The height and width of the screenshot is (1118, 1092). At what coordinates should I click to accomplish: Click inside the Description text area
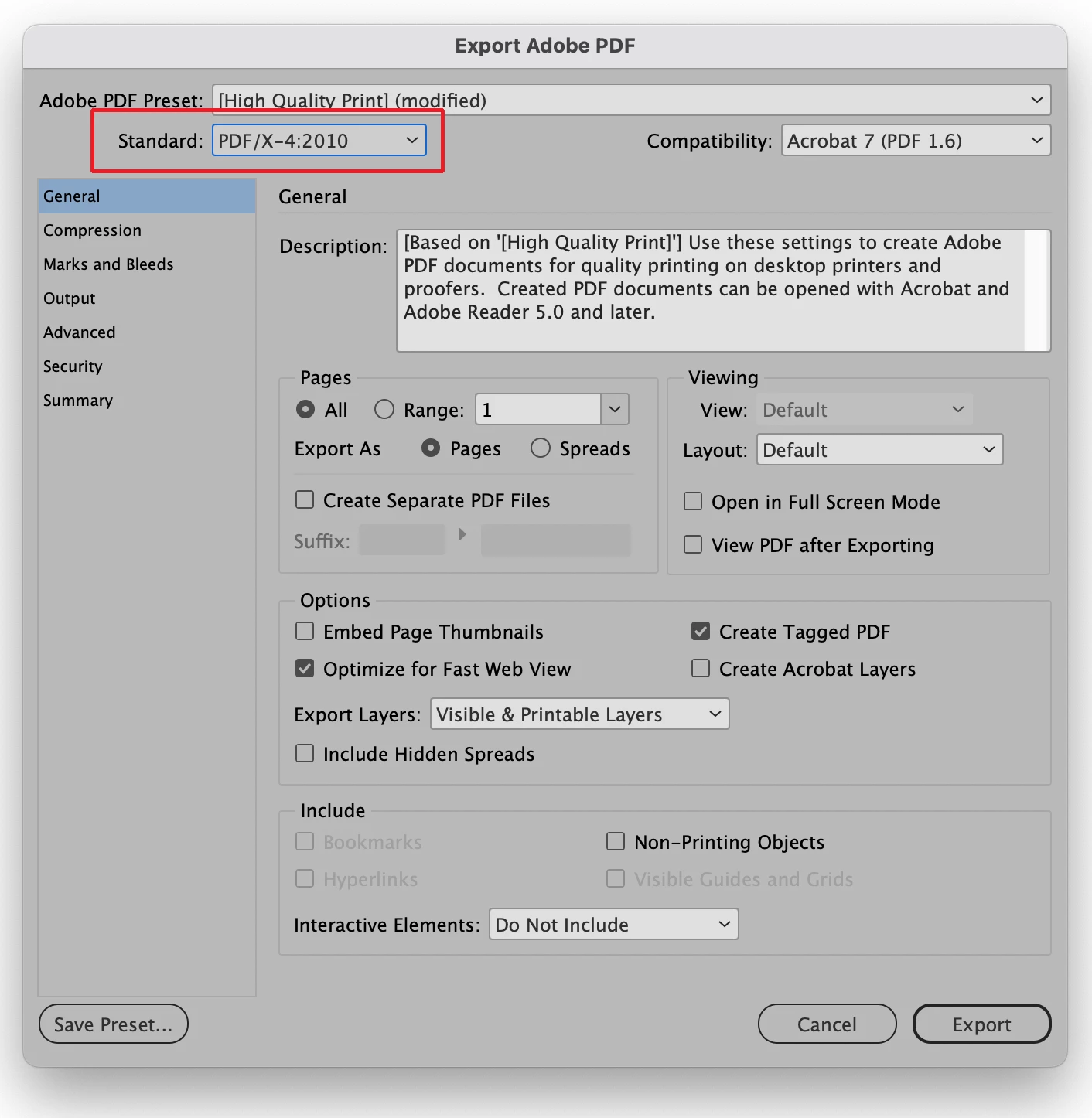point(712,291)
